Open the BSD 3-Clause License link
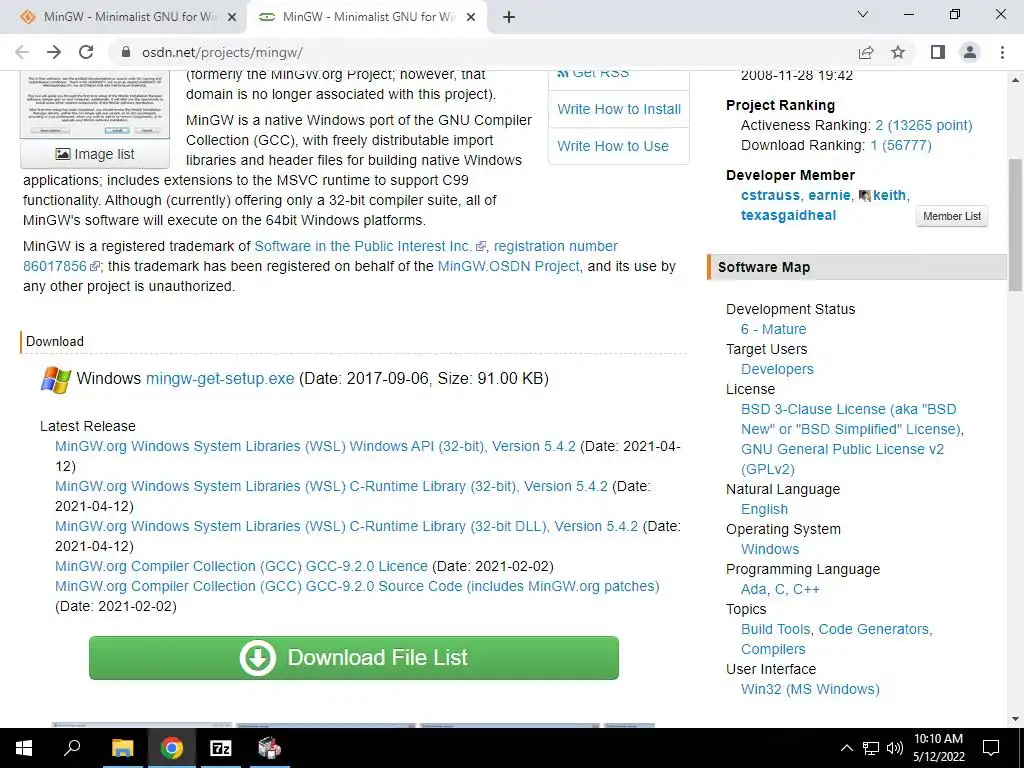 pyautogui.click(x=851, y=419)
